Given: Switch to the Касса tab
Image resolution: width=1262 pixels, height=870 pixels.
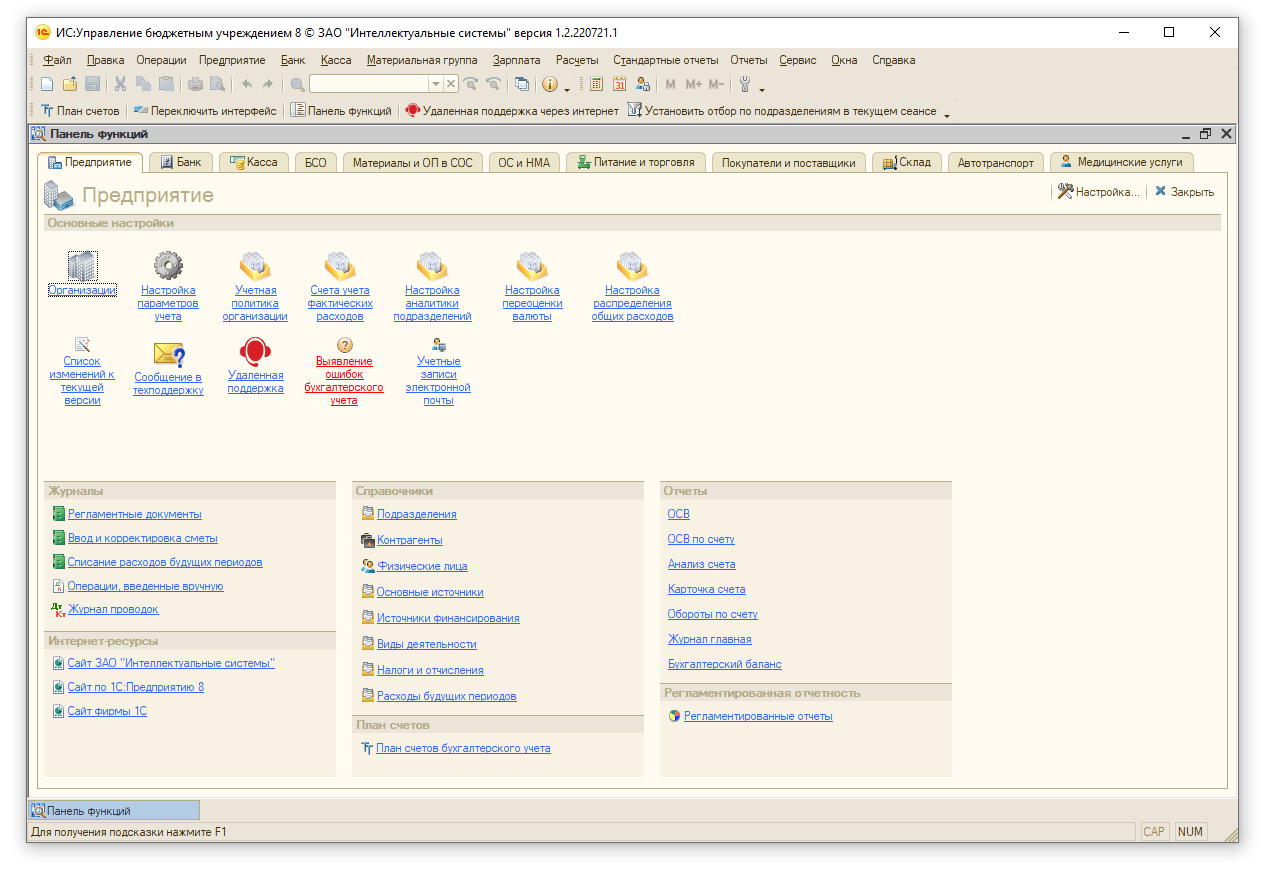Looking at the screenshot, I should point(254,162).
